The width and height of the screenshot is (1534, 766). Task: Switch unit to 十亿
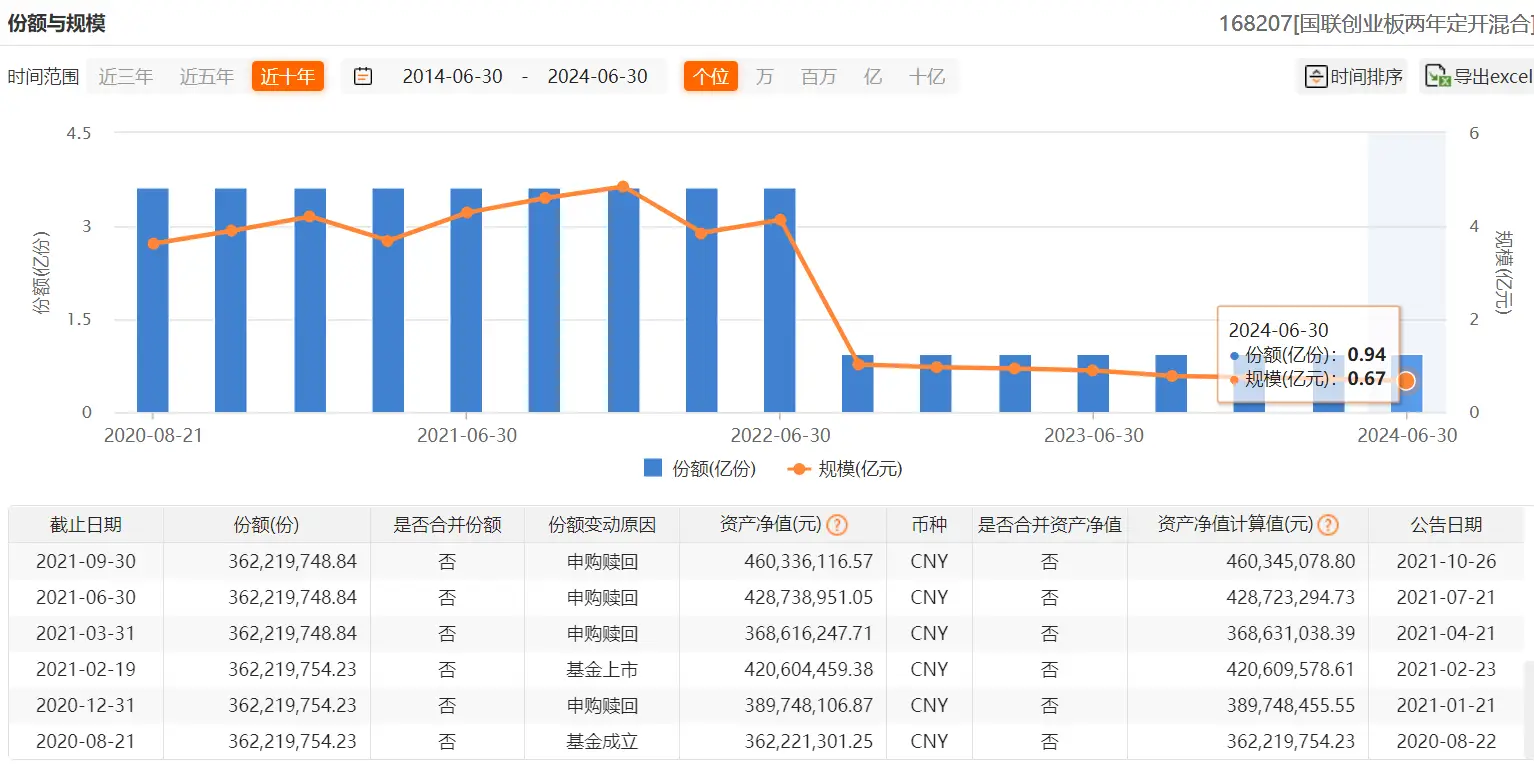click(x=926, y=76)
